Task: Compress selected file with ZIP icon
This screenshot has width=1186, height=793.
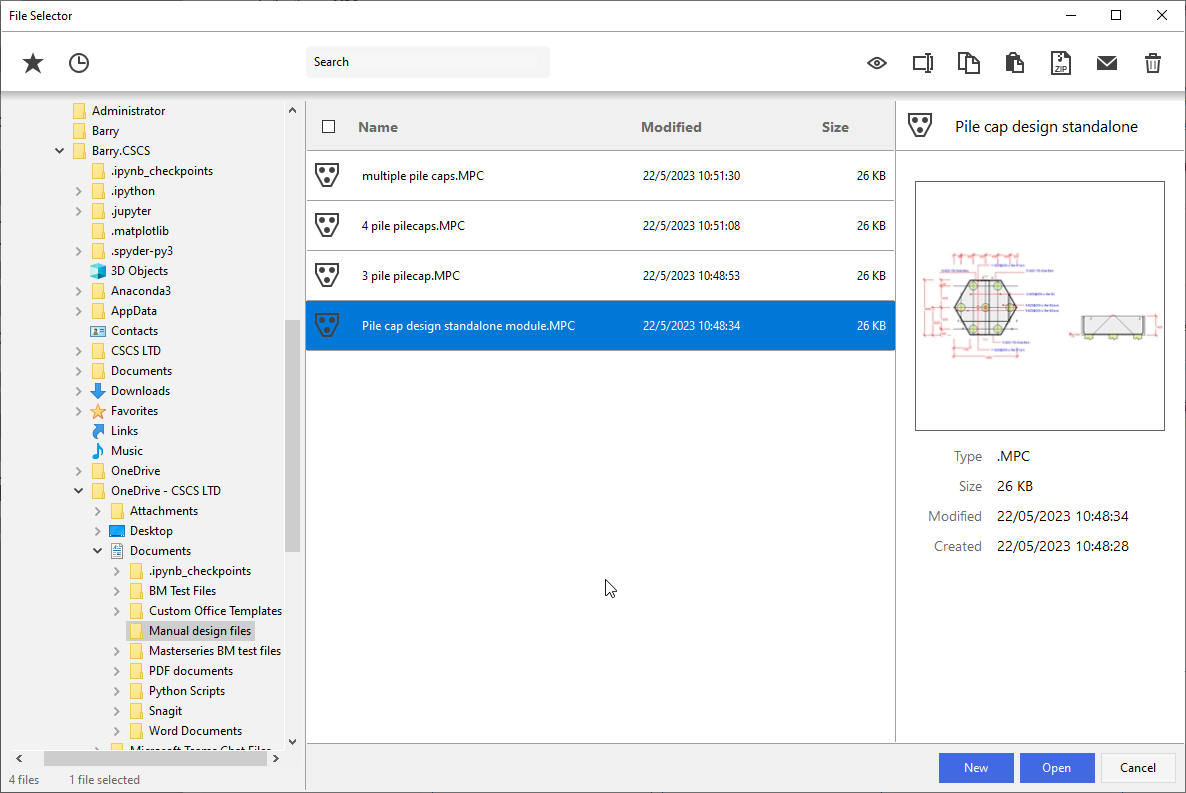Action: click(1060, 63)
